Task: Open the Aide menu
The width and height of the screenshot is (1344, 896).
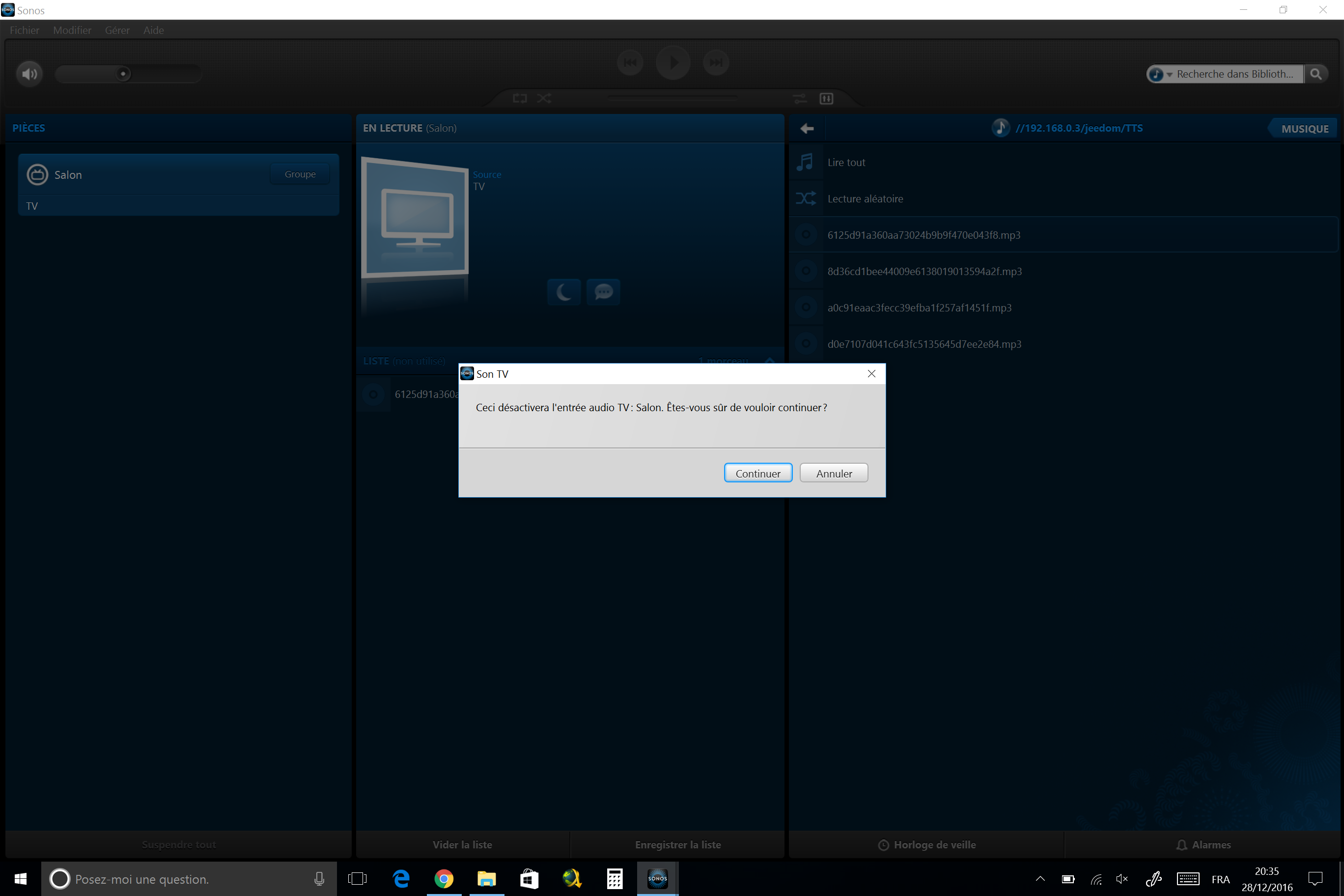Action: click(153, 30)
